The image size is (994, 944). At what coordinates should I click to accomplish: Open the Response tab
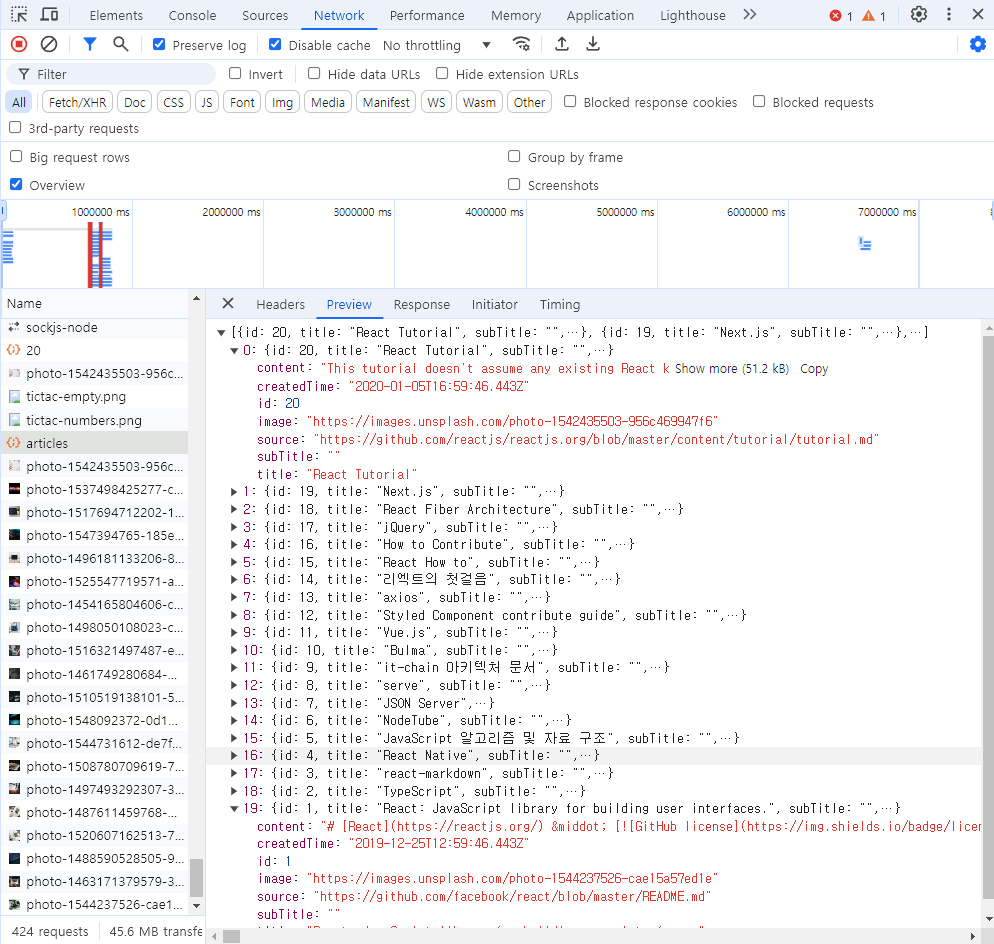click(422, 304)
